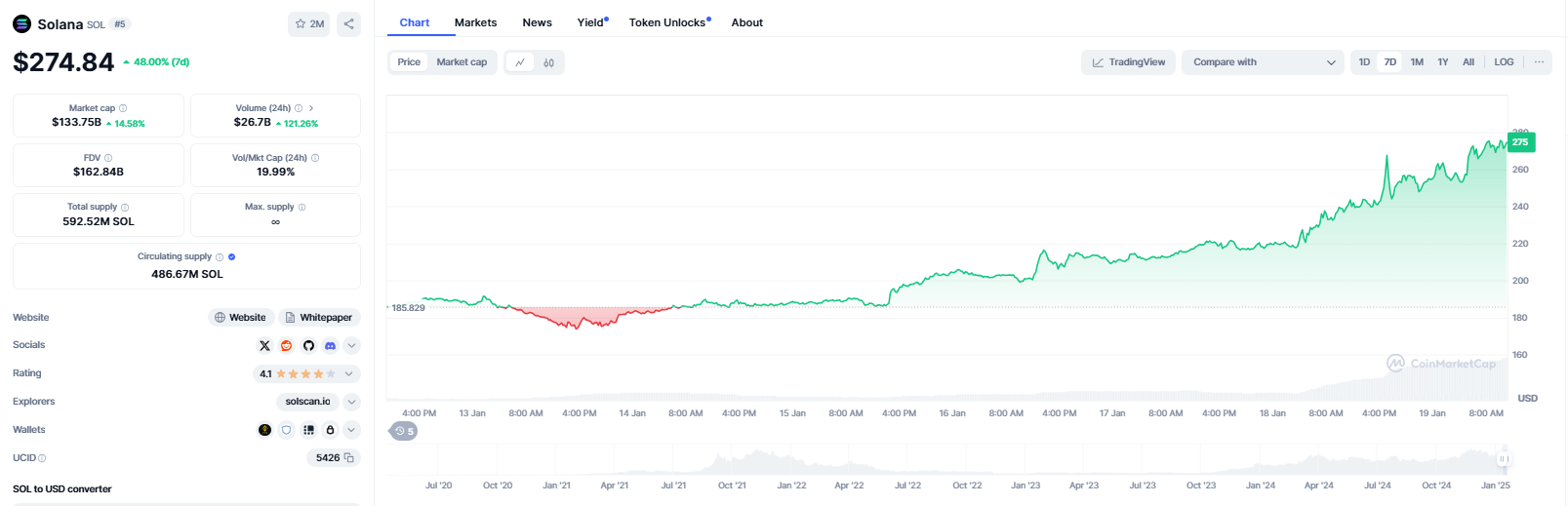
Task: Select the padlock wallet icon
Action: (x=330, y=430)
